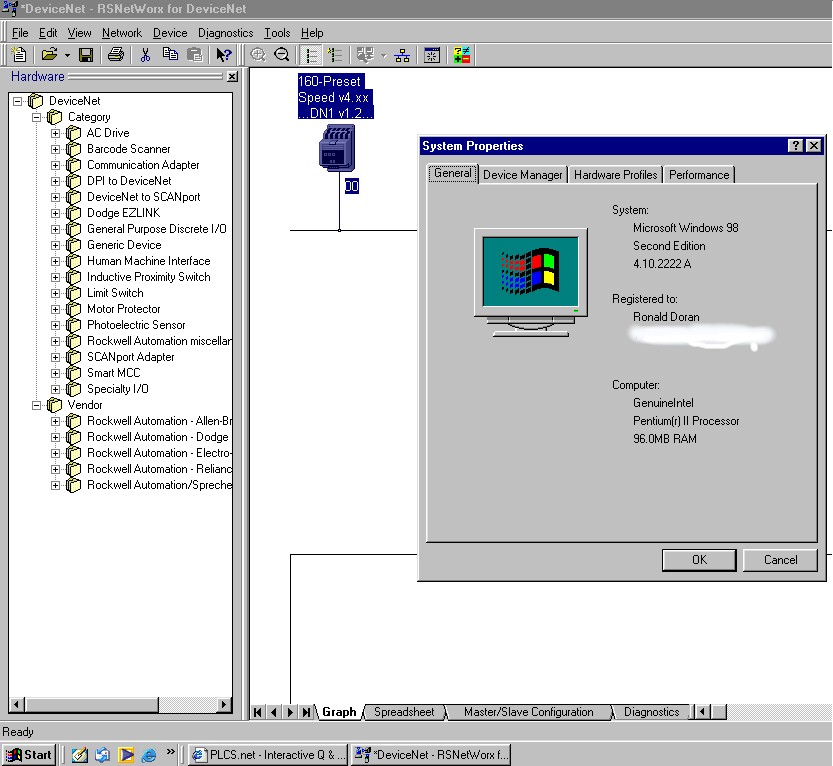Open the File menu
833x766 pixels.
click(x=20, y=33)
